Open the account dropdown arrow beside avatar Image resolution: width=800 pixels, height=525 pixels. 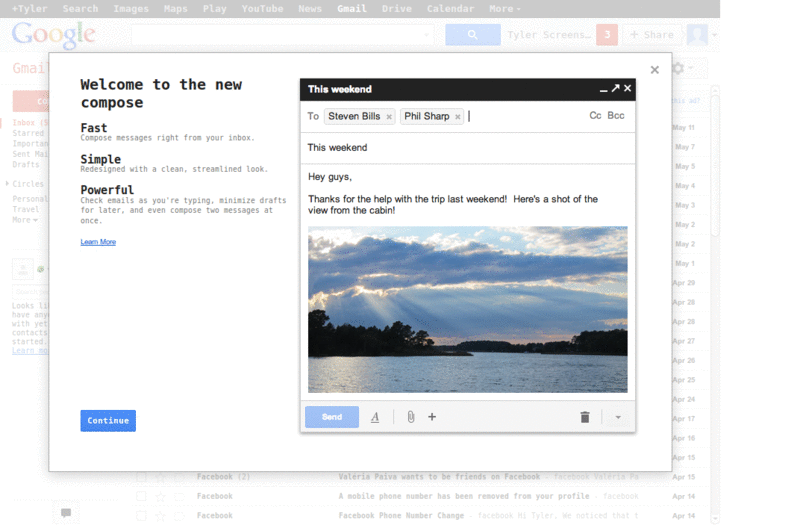point(714,35)
